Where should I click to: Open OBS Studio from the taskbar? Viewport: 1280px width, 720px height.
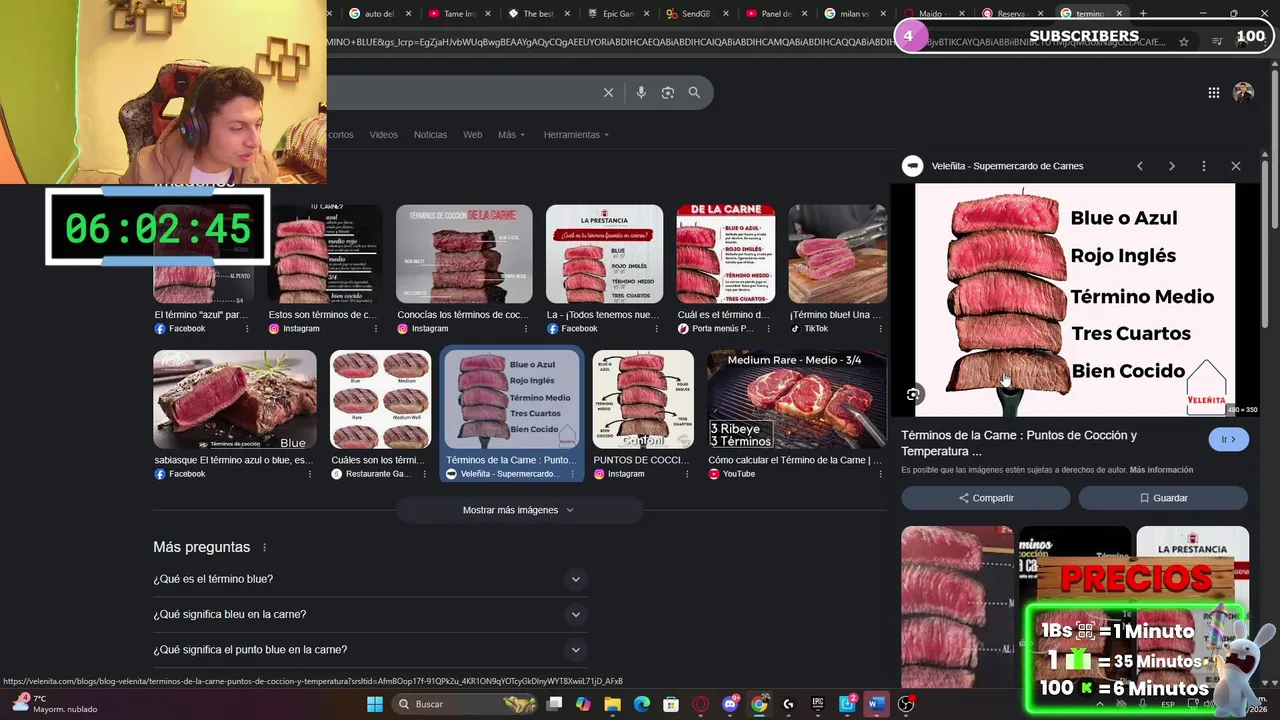point(906,704)
